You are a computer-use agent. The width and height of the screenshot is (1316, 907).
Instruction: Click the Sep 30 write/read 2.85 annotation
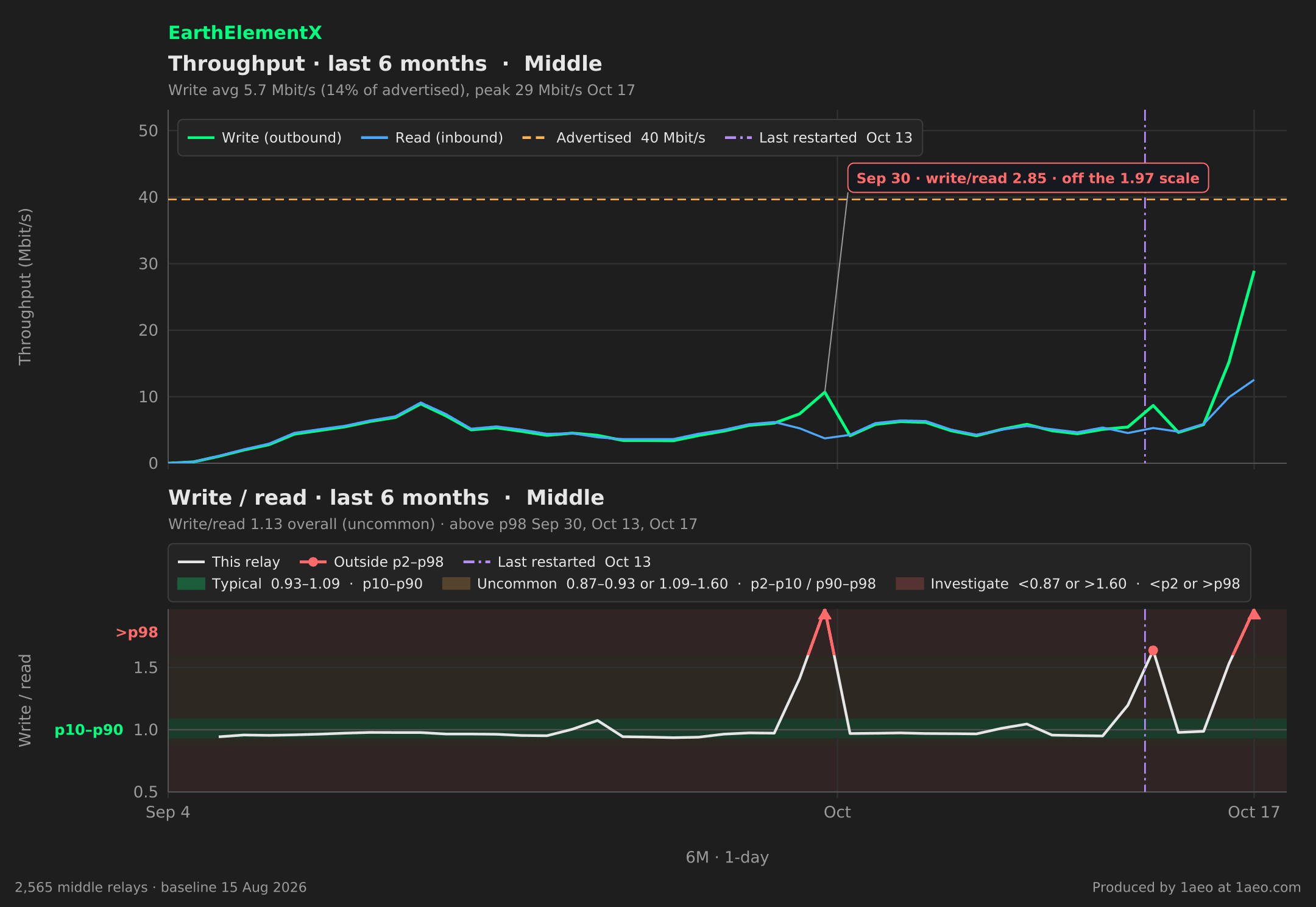pyautogui.click(x=1028, y=178)
